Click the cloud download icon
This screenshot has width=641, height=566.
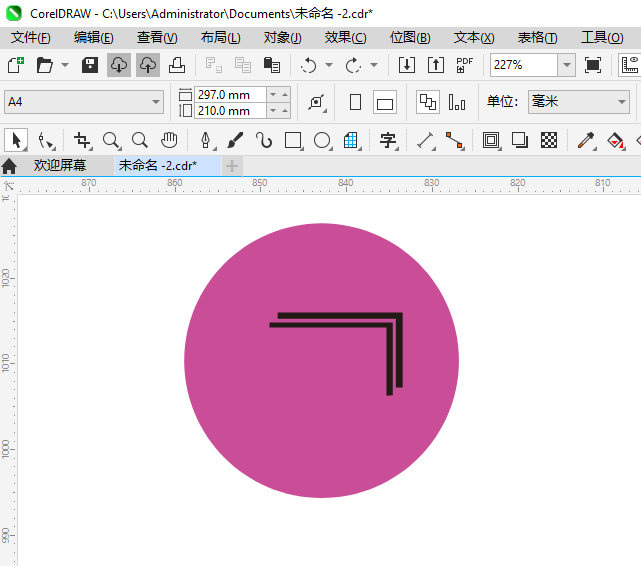coord(119,65)
